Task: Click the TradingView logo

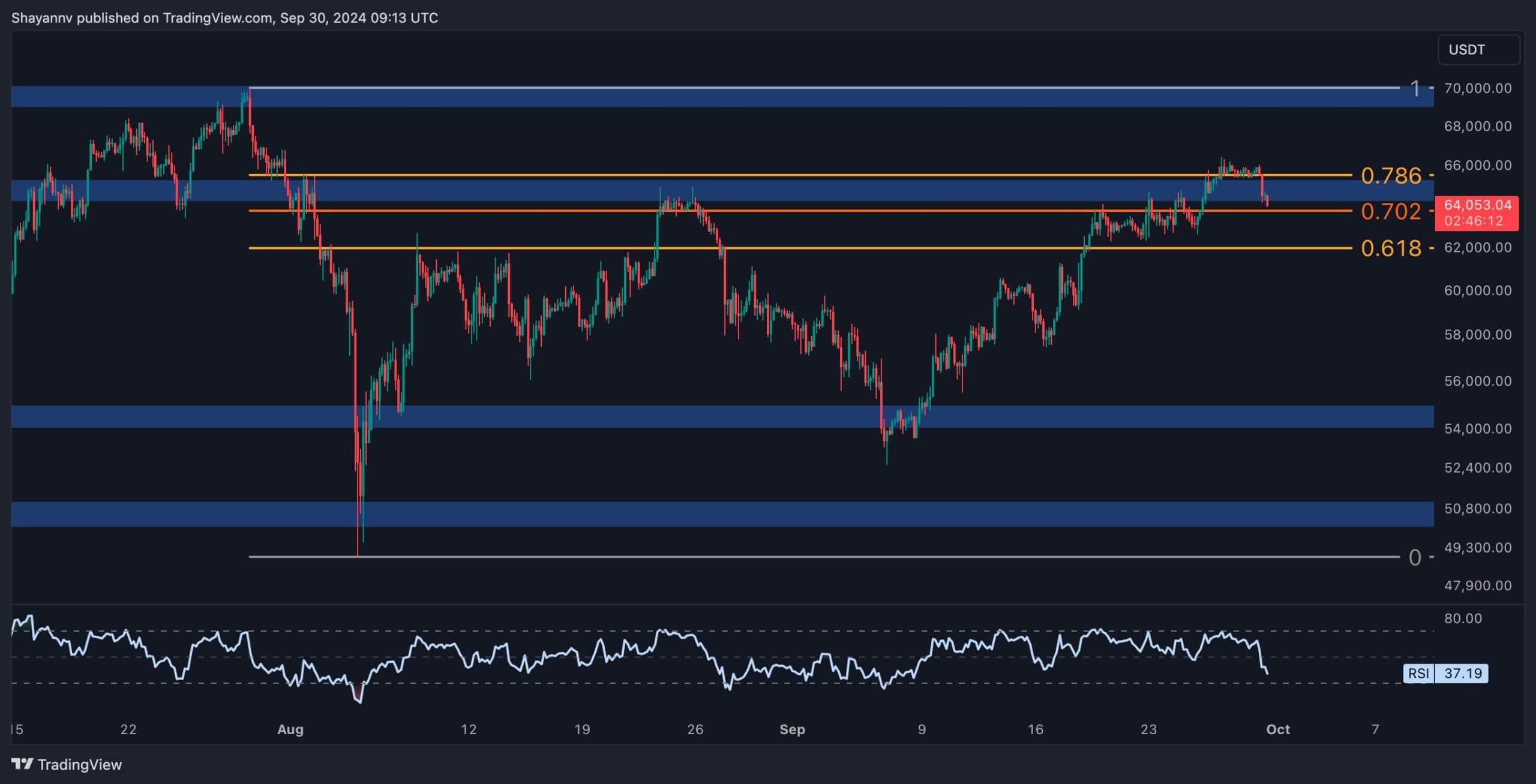Action: click(x=22, y=764)
